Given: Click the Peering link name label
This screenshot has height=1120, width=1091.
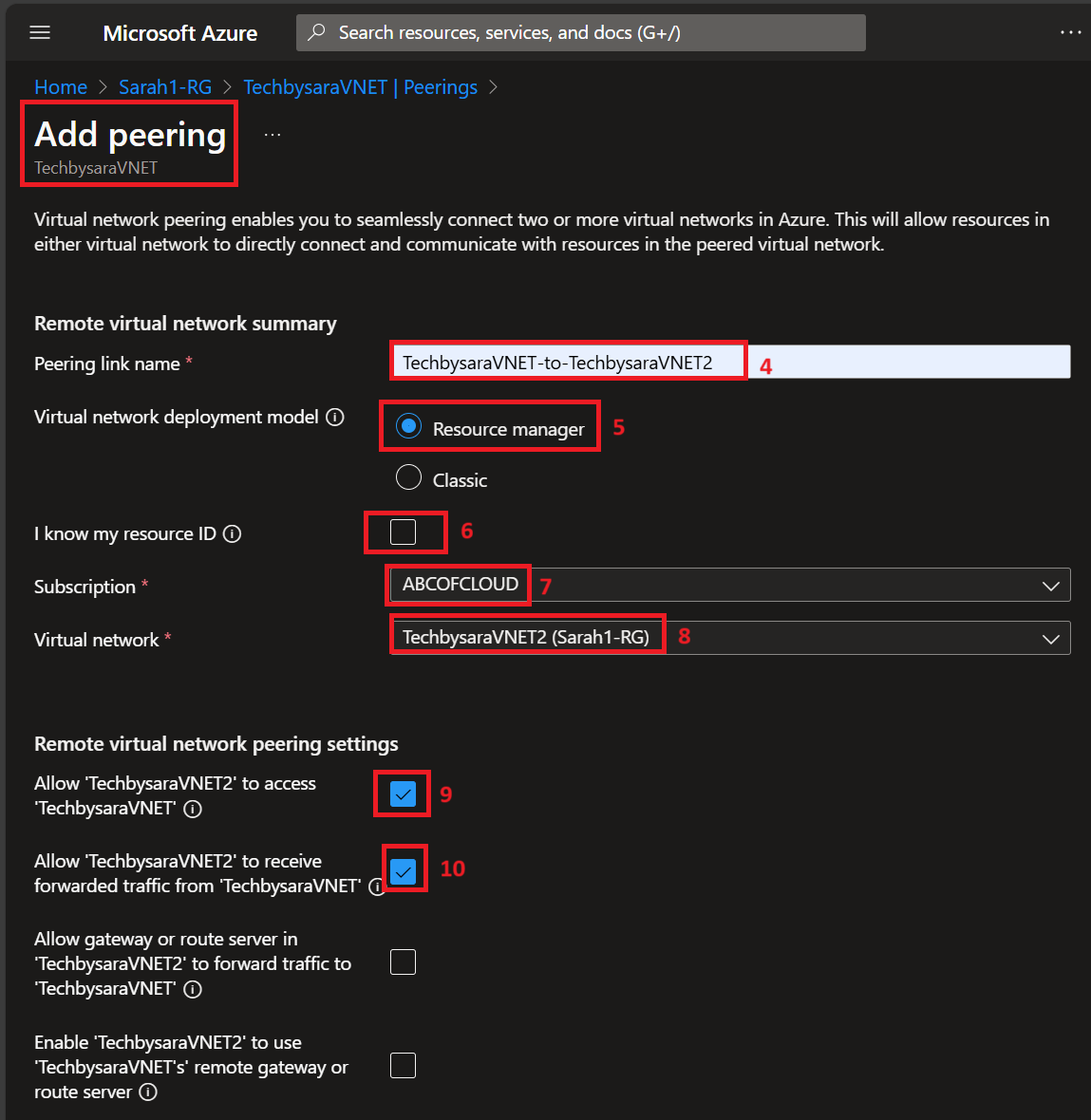Looking at the screenshot, I should coord(107,364).
